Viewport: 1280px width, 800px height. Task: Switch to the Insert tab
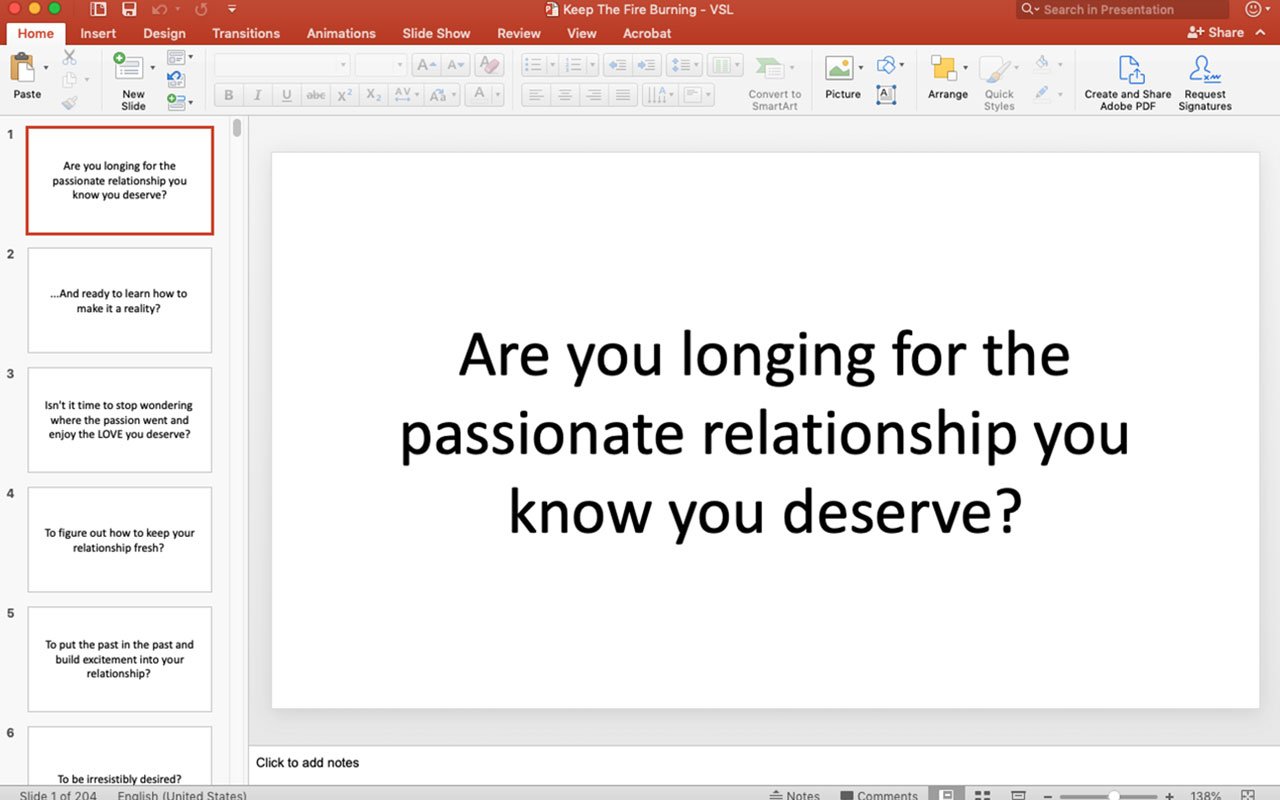pyautogui.click(x=98, y=33)
